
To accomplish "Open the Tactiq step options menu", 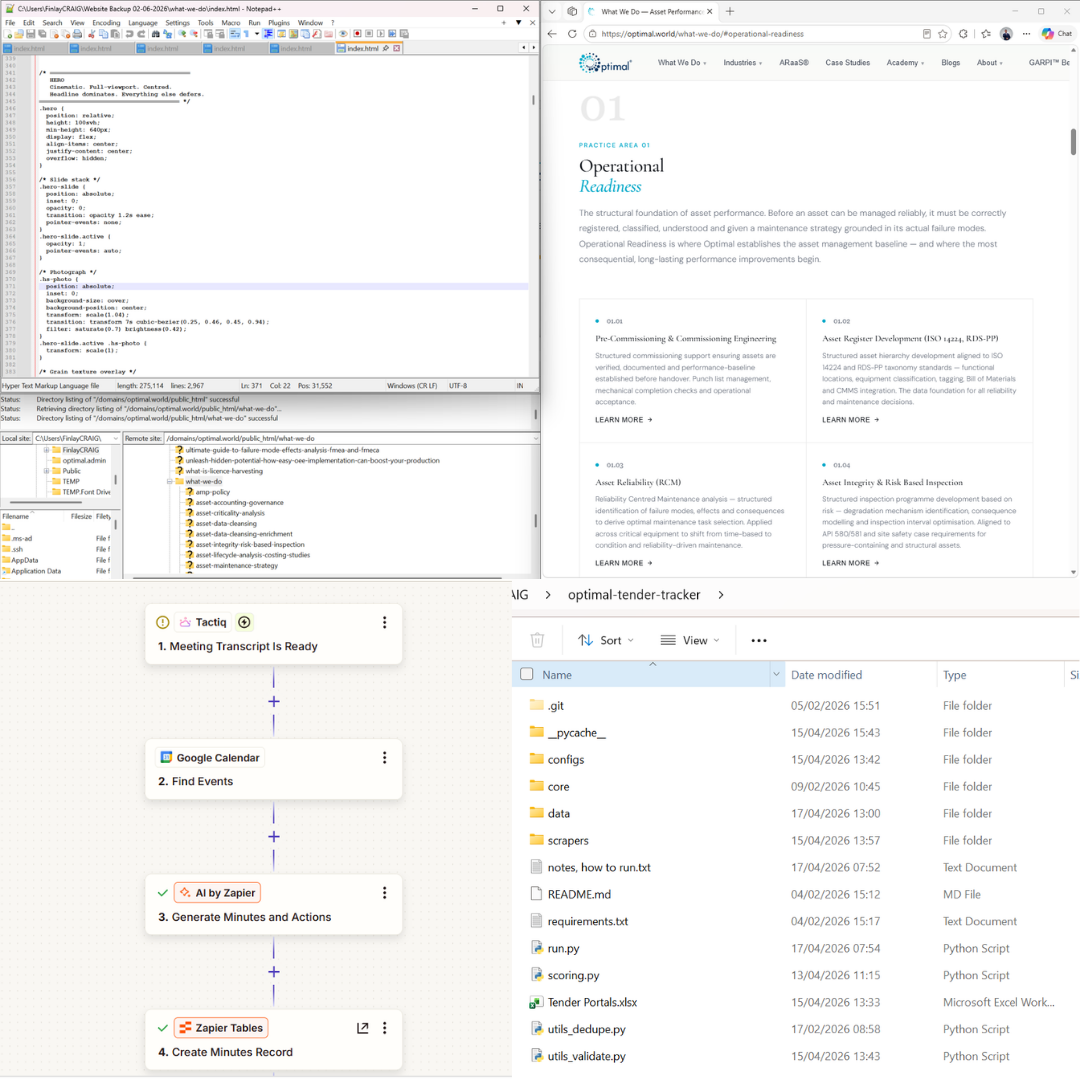I will coord(384,622).
